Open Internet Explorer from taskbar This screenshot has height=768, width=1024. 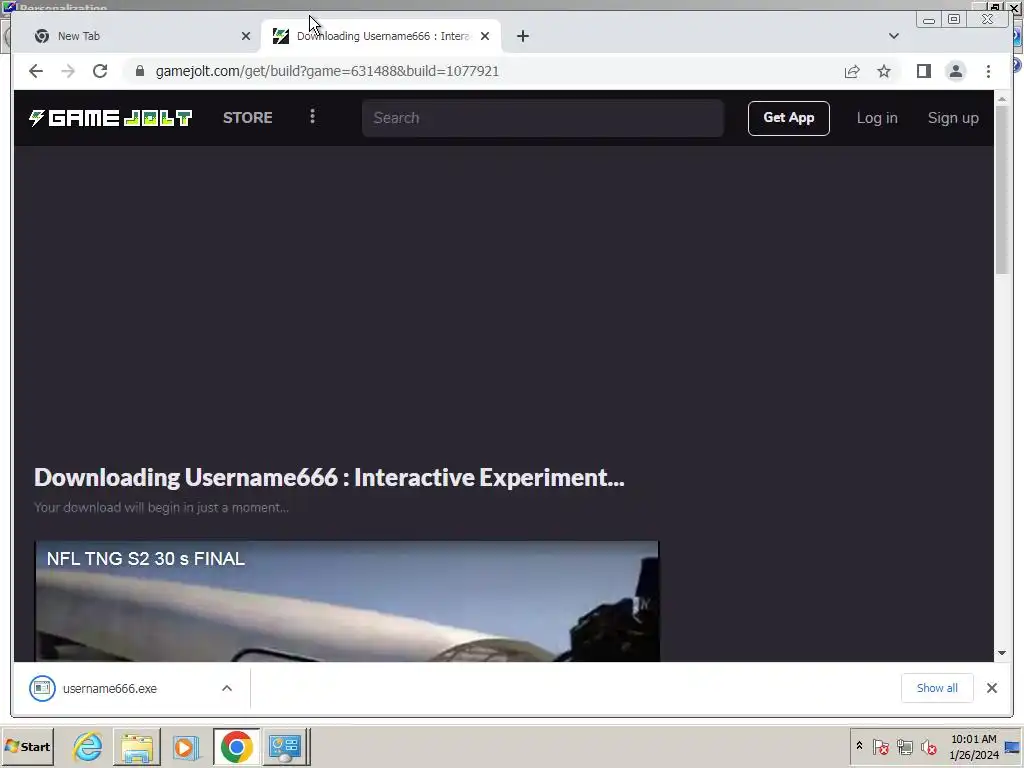[88, 746]
